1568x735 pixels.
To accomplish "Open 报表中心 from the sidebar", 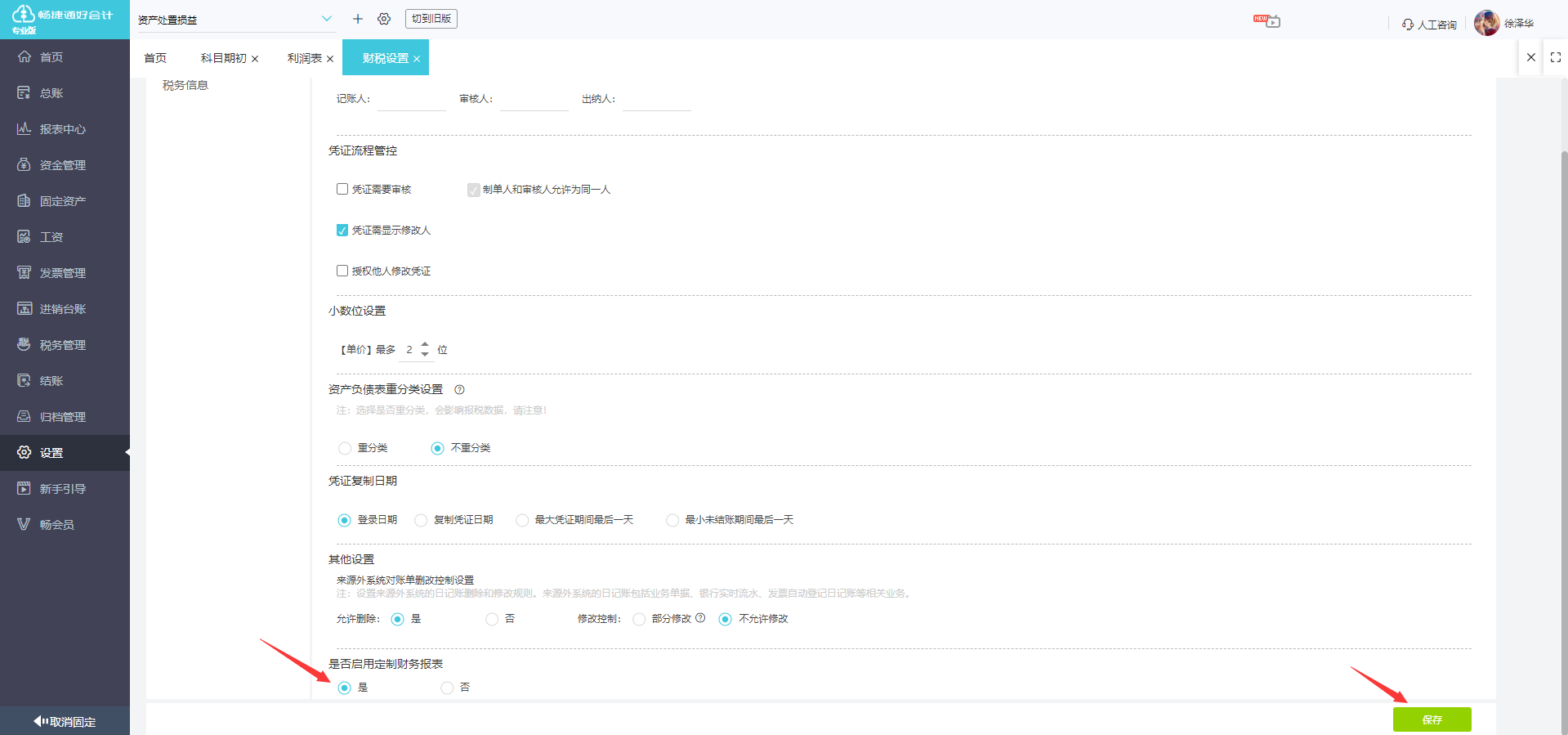I will pos(63,129).
